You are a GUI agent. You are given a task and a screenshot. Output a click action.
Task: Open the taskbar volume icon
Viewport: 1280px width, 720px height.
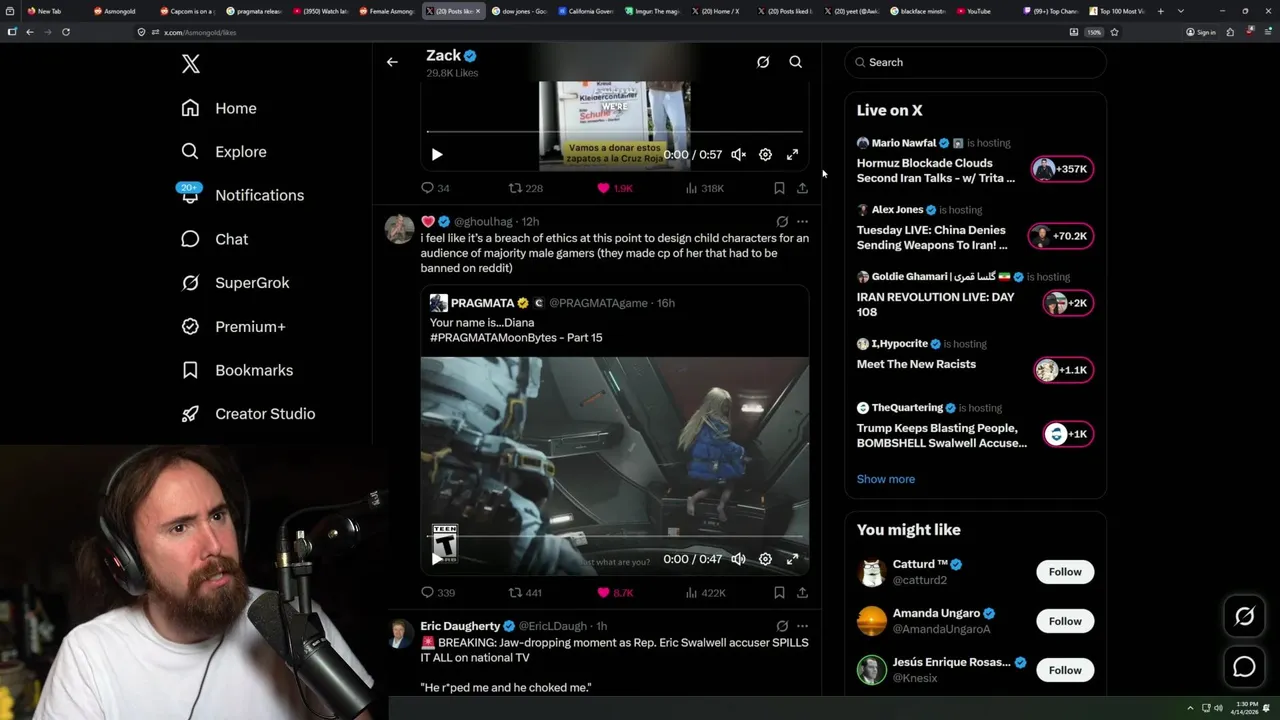1218,708
